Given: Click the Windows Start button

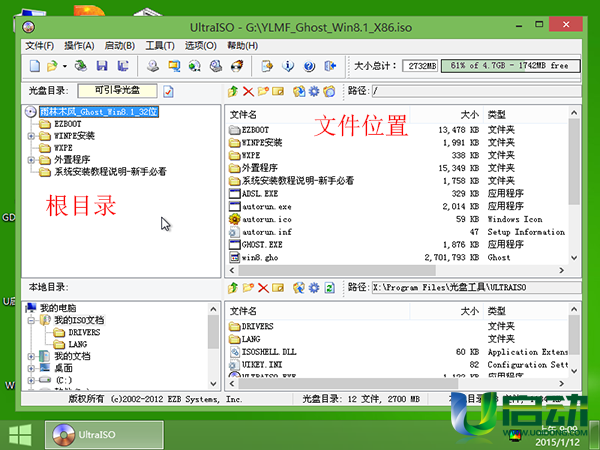Looking at the screenshot, I should click(20, 435).
